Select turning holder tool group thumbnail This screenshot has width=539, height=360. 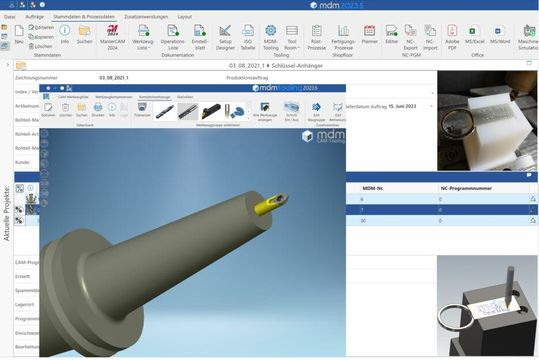(210, 112)
